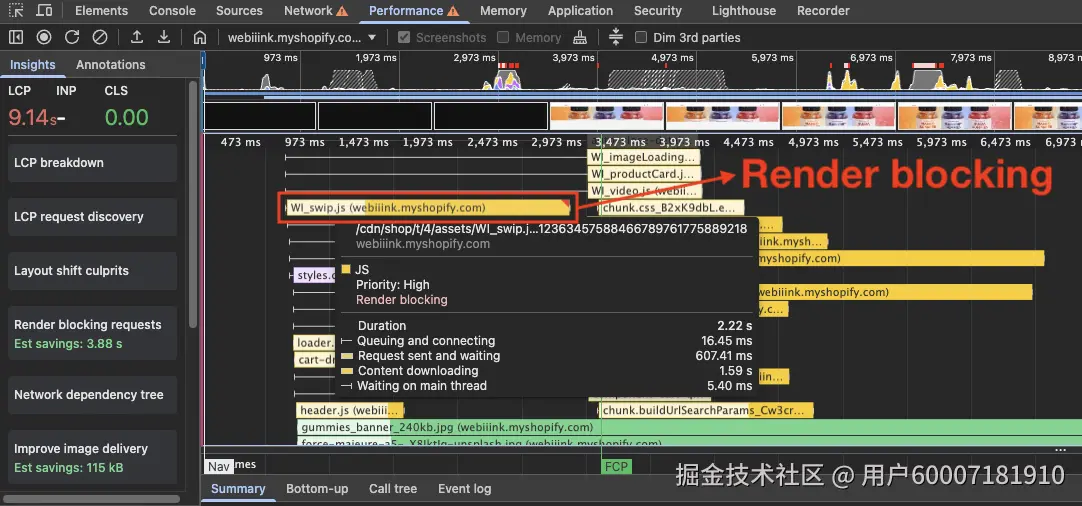The width and height of the screenshot is (1082, 506).
Task: Open the Application tab
Action: [580, 10]
